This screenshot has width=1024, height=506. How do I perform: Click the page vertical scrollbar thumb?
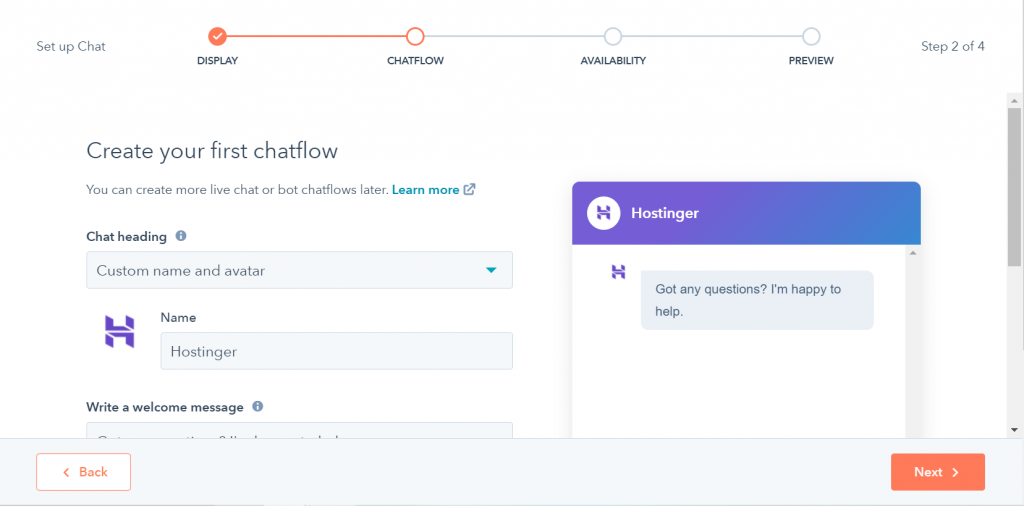(1014, 186)
